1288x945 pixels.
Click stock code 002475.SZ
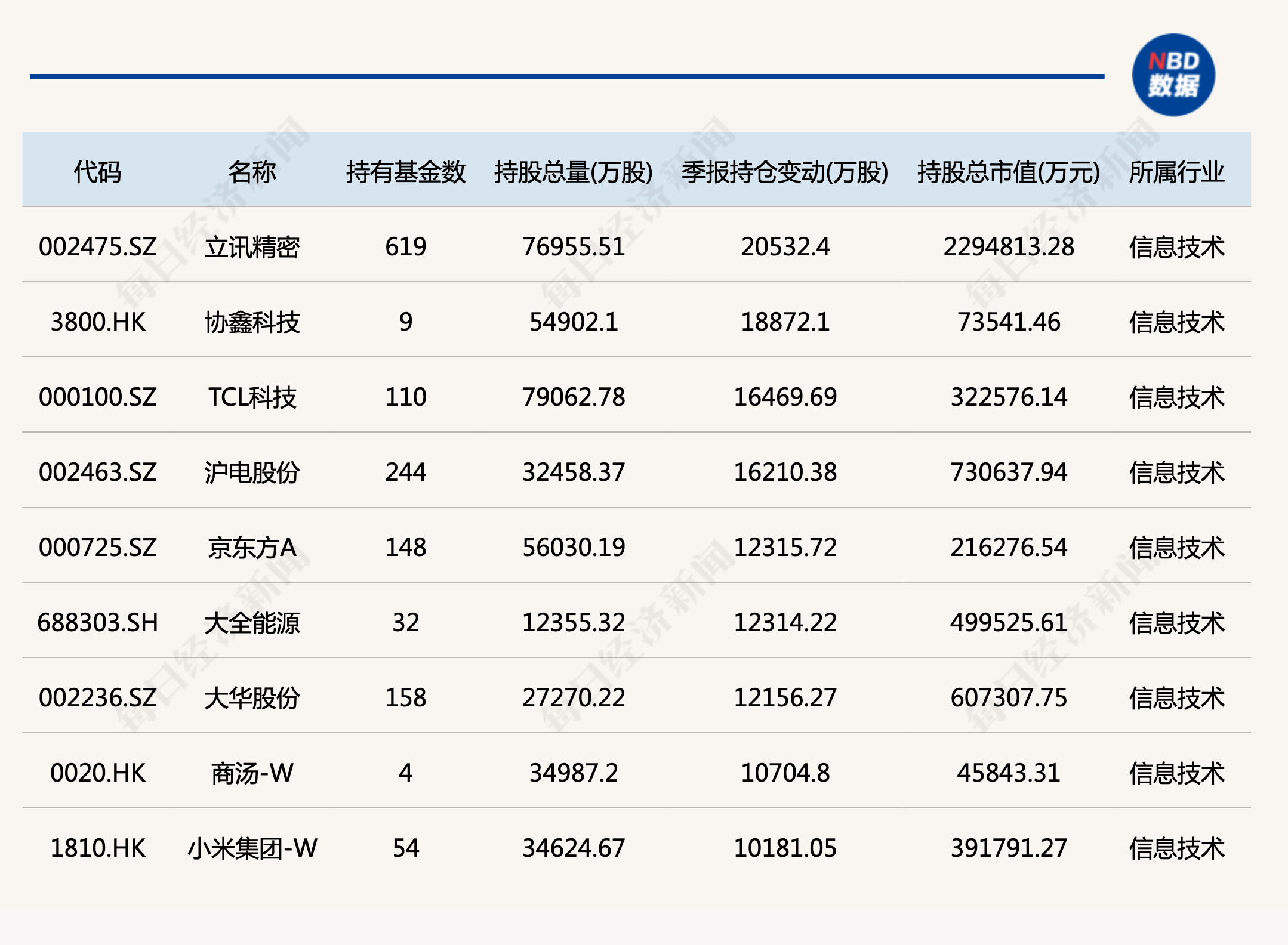click(x=97, y=246)
